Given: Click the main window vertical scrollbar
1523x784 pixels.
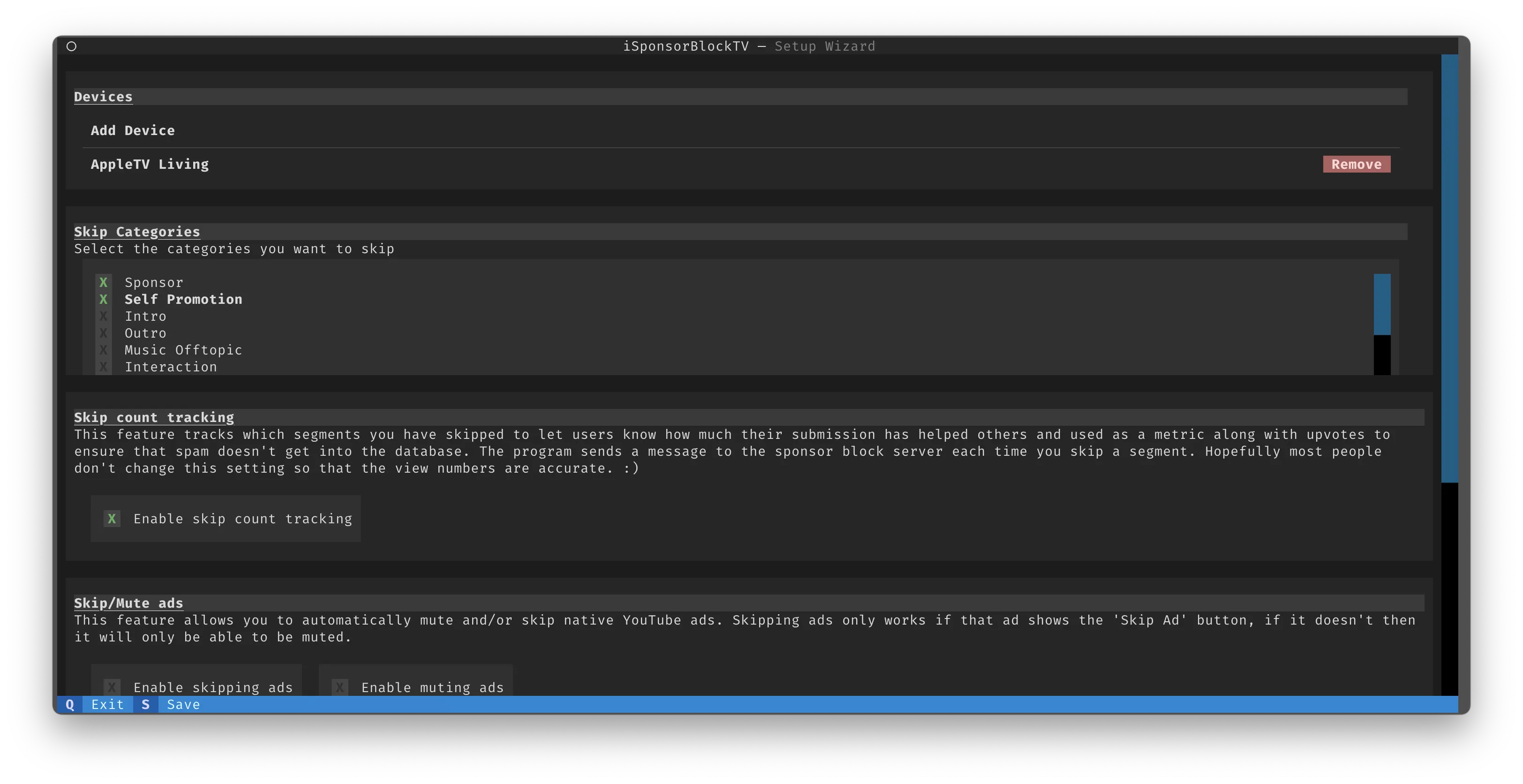Looking at the screenshot, I should point(1450,375).
